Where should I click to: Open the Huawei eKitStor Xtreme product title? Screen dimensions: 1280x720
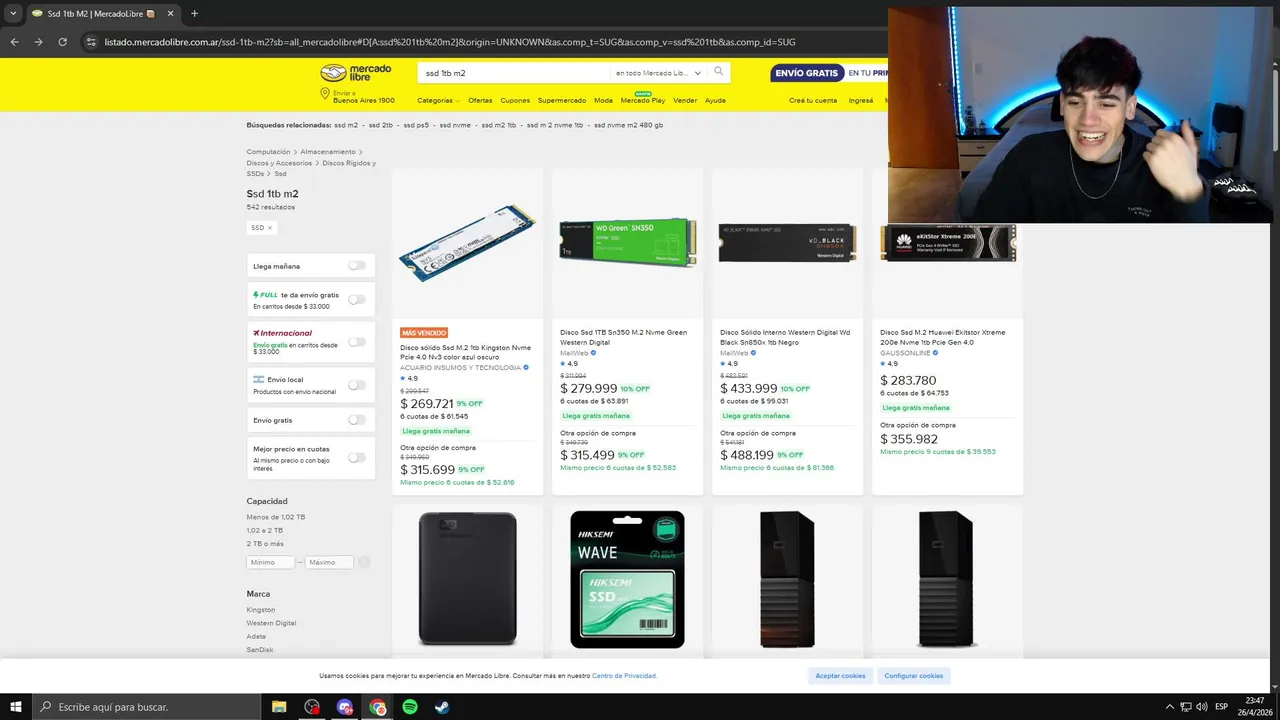pos(943,337)
